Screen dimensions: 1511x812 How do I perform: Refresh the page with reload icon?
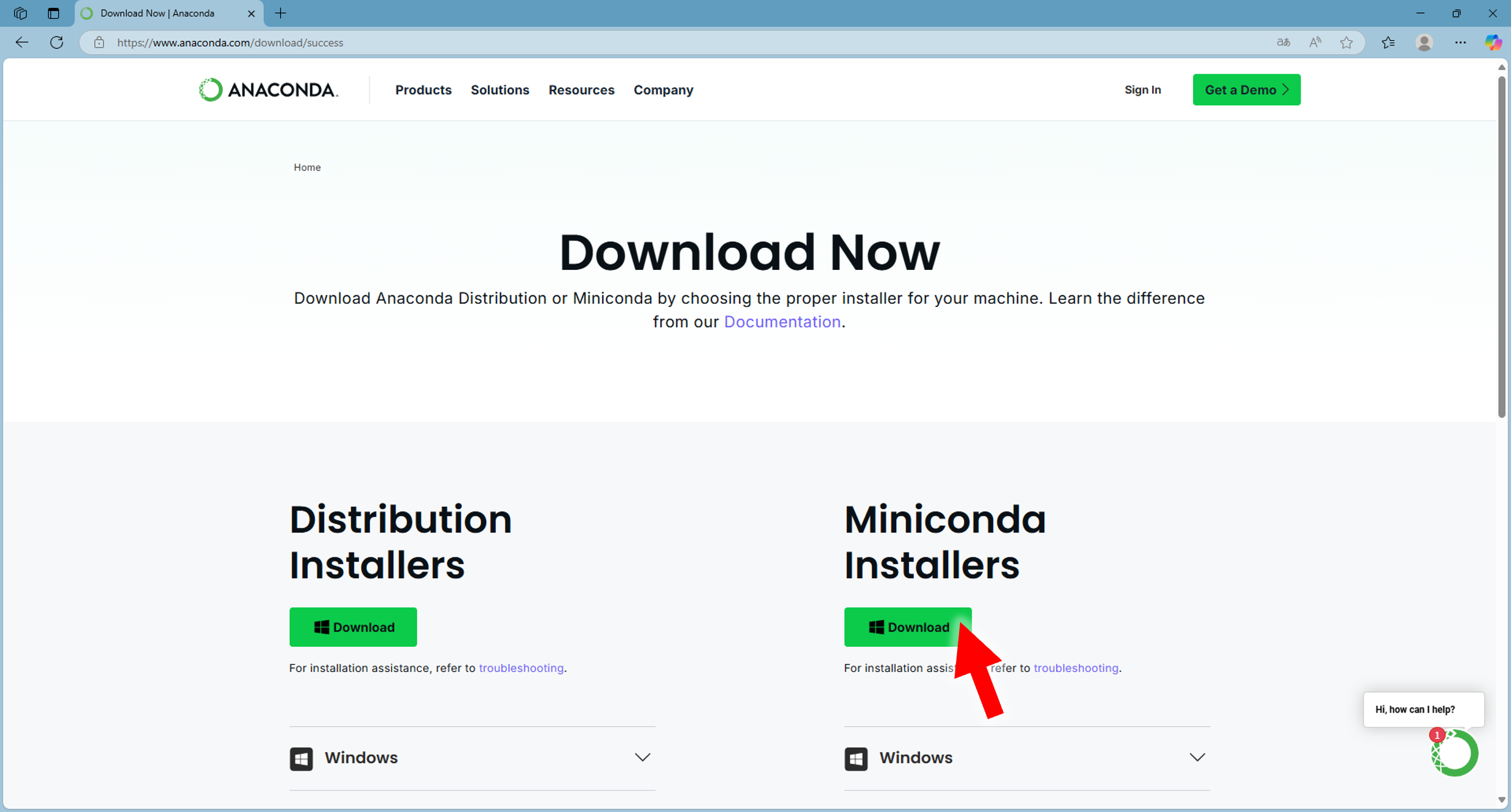point(57,43)
